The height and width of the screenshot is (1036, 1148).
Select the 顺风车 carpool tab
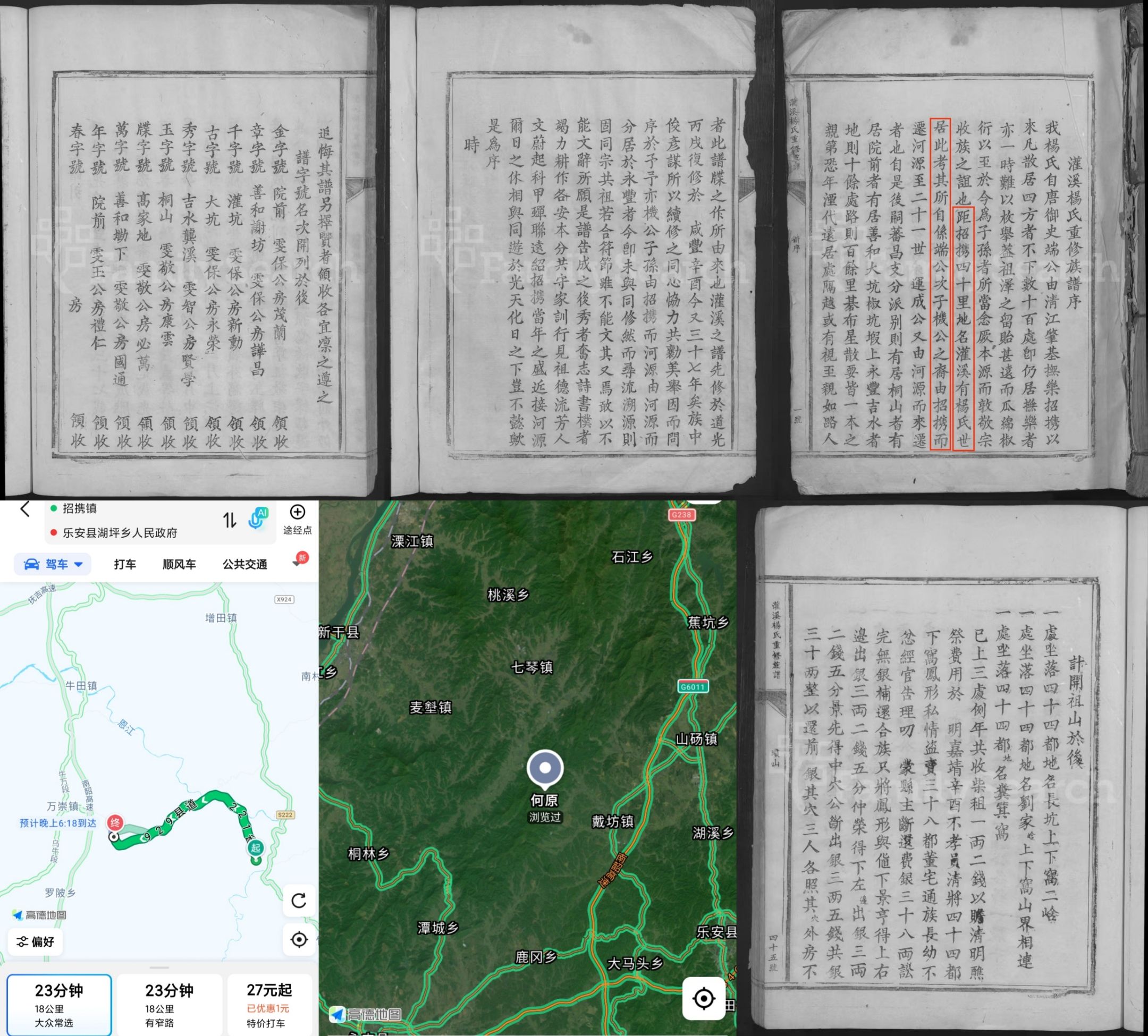[x=179, y=564]
